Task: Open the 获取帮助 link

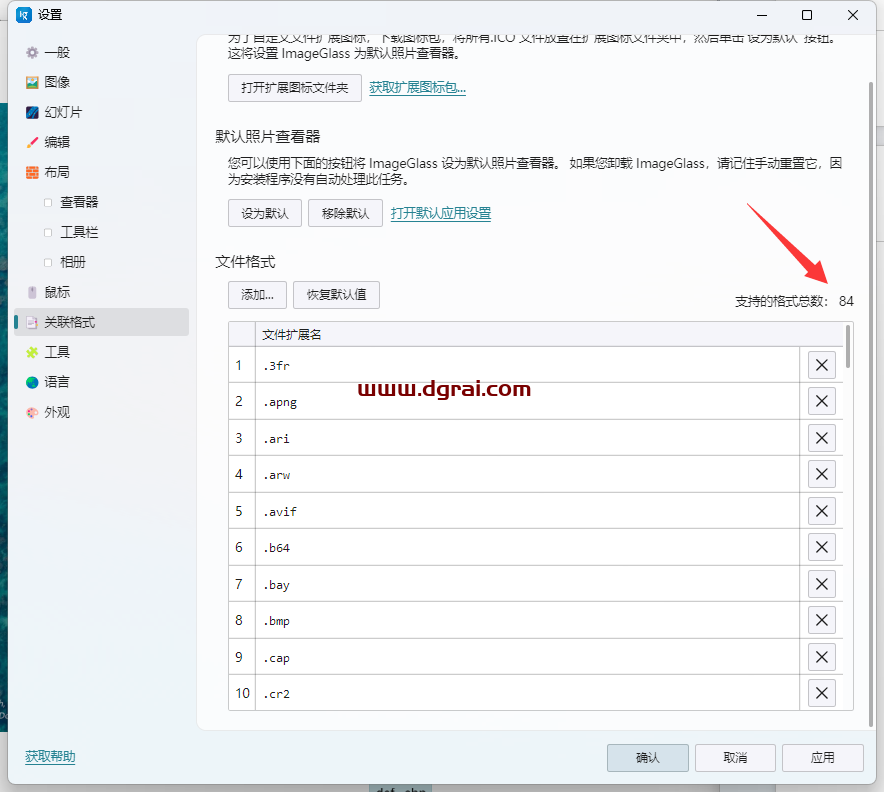Action: point(50,756)
